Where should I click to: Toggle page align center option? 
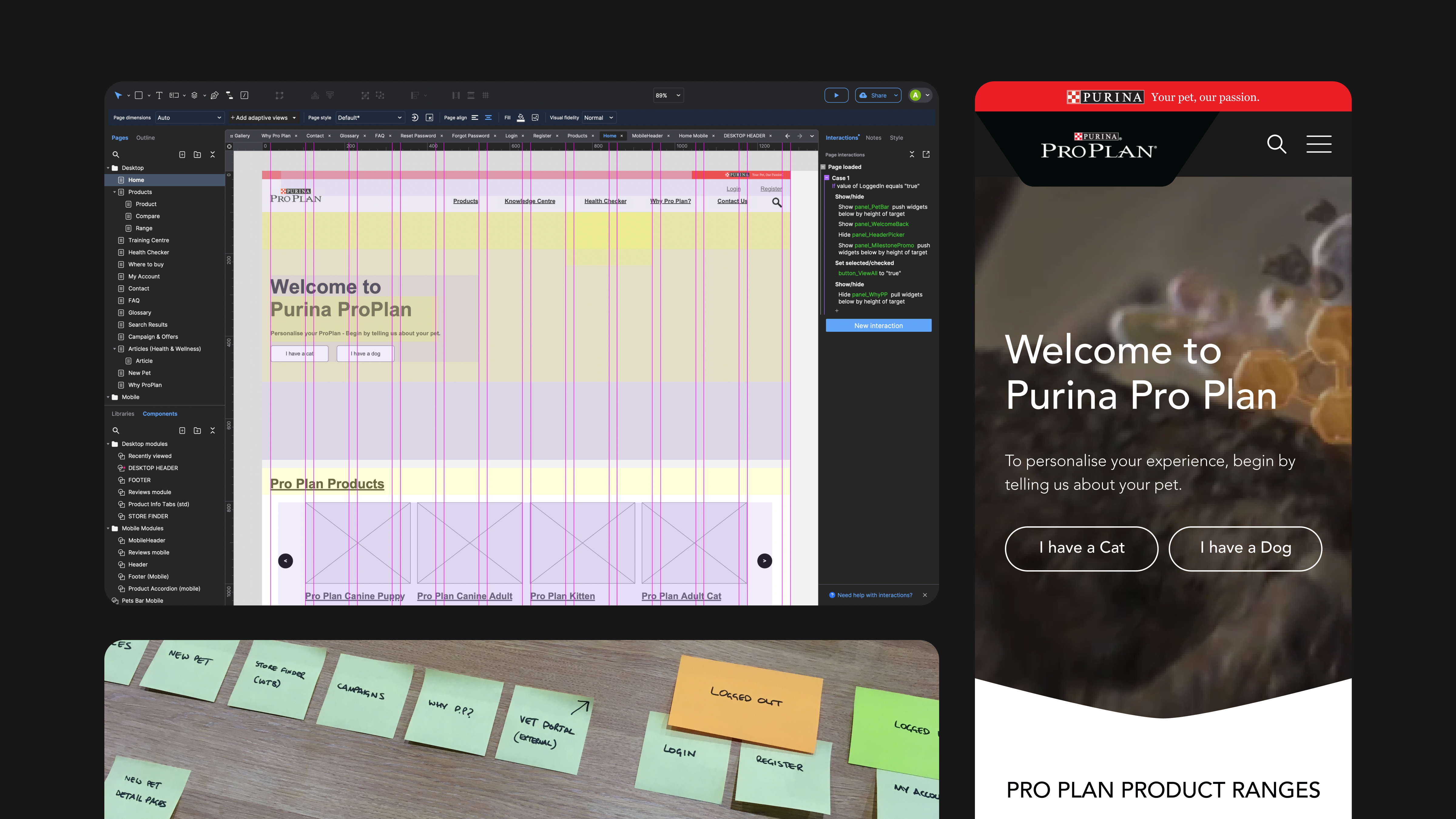tap(488, 118)
